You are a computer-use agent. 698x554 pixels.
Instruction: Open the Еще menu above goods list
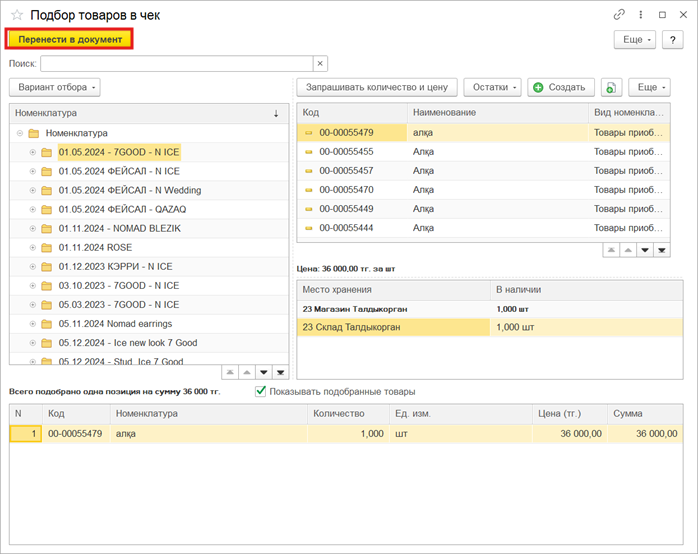pos(649,87)
